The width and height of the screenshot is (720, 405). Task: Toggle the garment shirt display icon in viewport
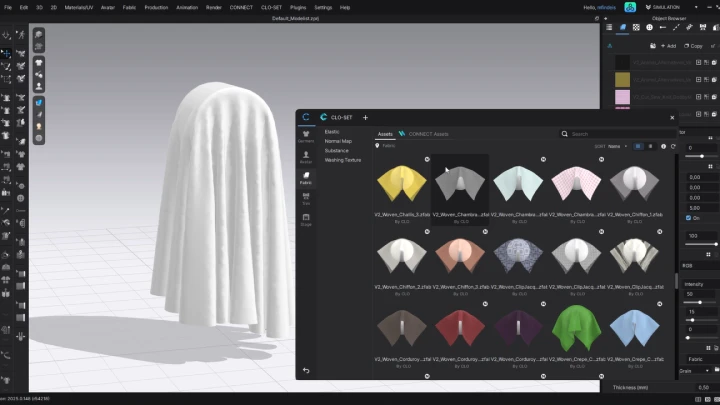pyautogui.click(x=39, y=62)
